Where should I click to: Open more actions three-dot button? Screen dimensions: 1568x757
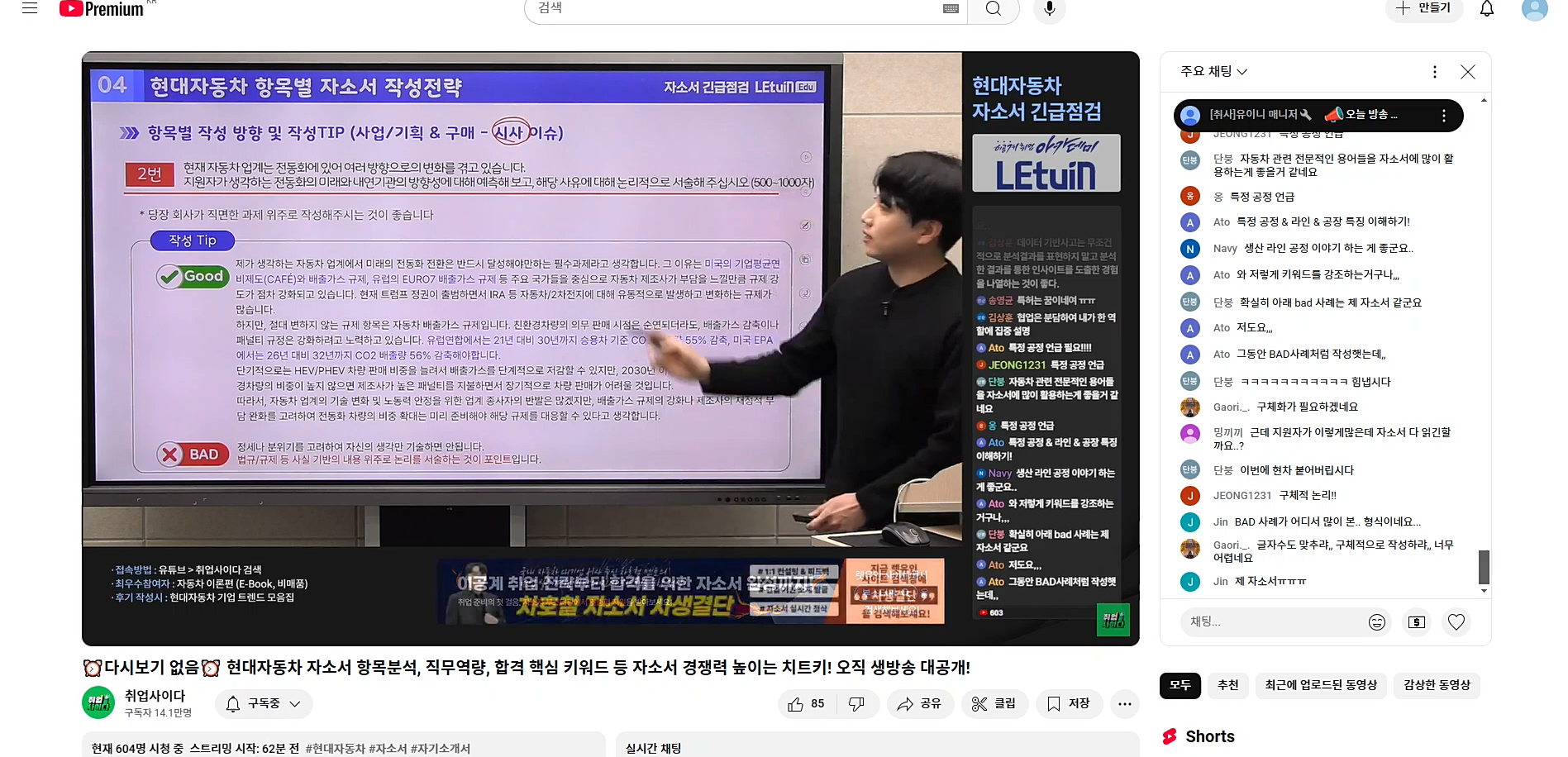1124,703
